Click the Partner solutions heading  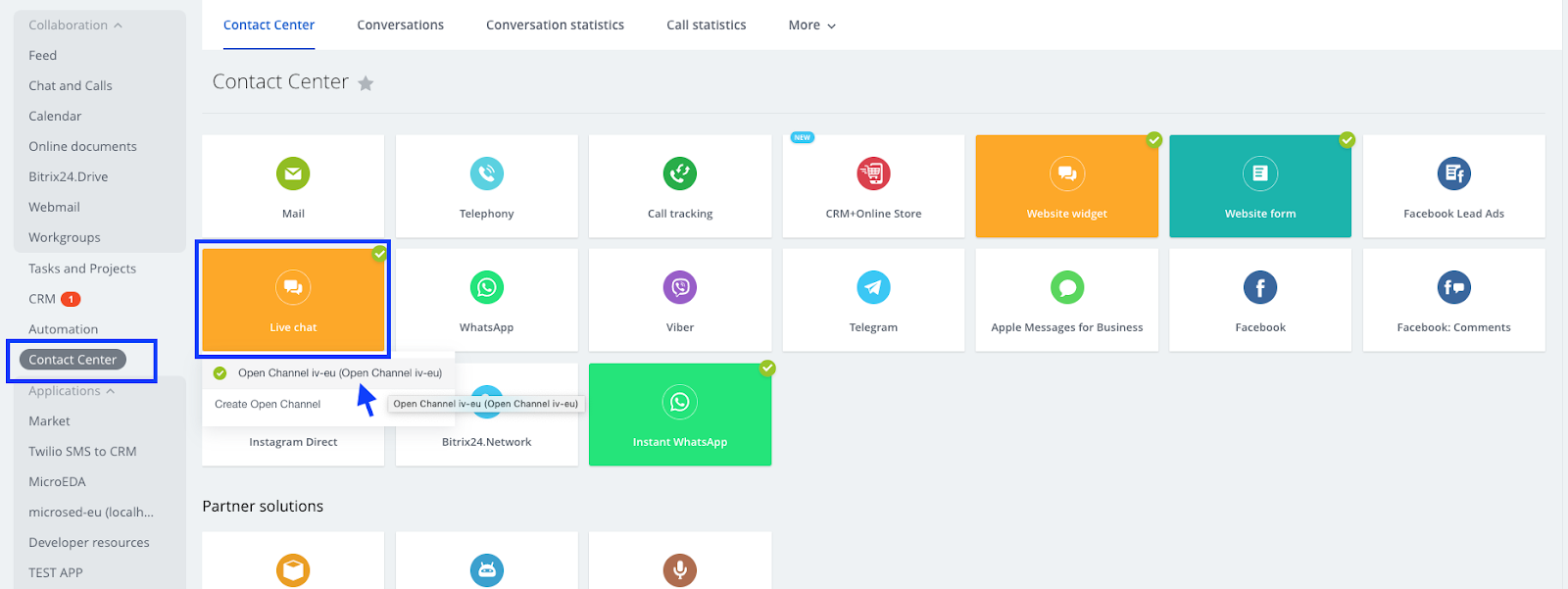point(263,507)
